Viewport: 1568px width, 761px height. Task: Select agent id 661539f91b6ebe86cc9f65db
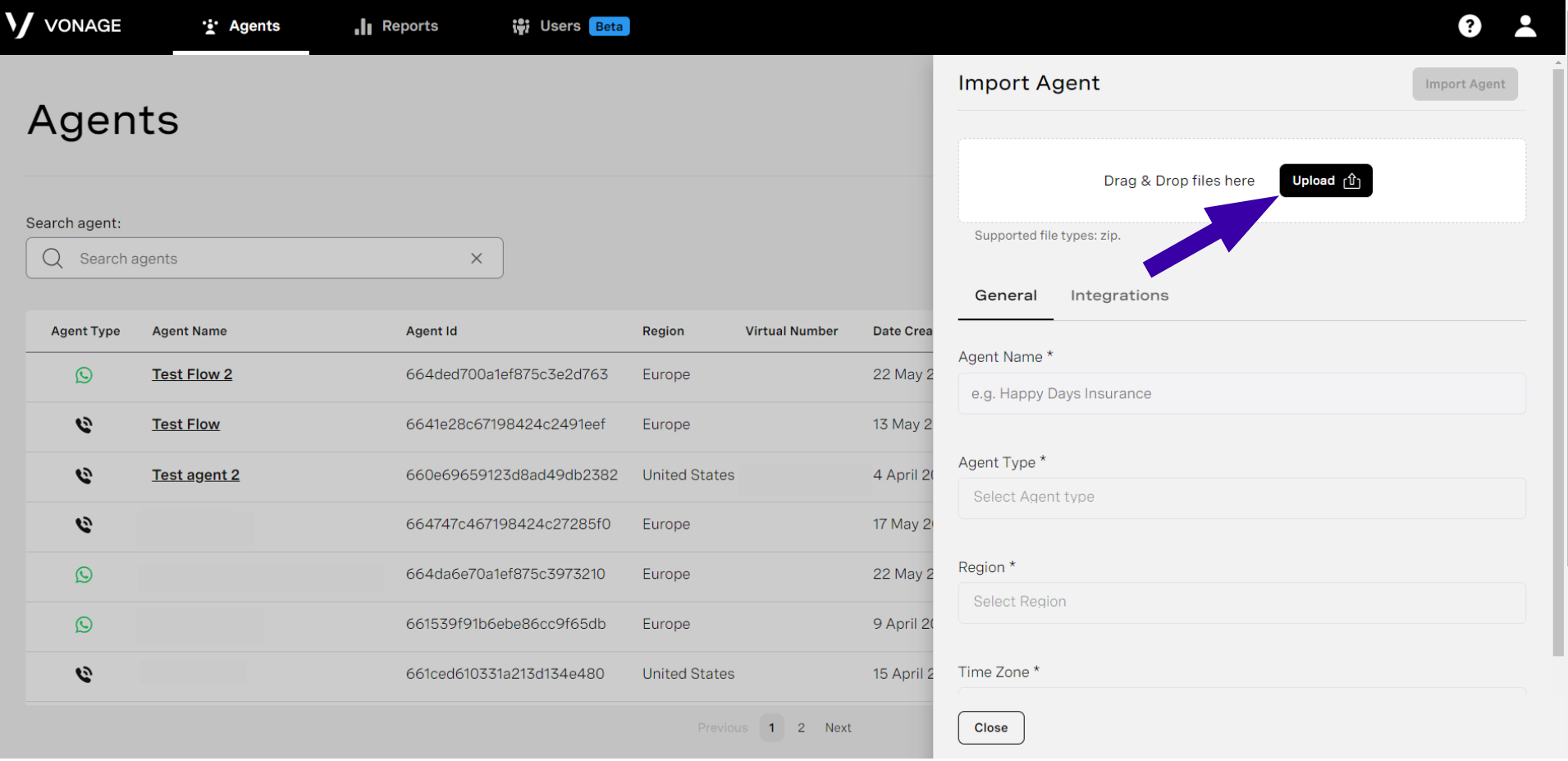pyautogui.click(x=505, y=624)
